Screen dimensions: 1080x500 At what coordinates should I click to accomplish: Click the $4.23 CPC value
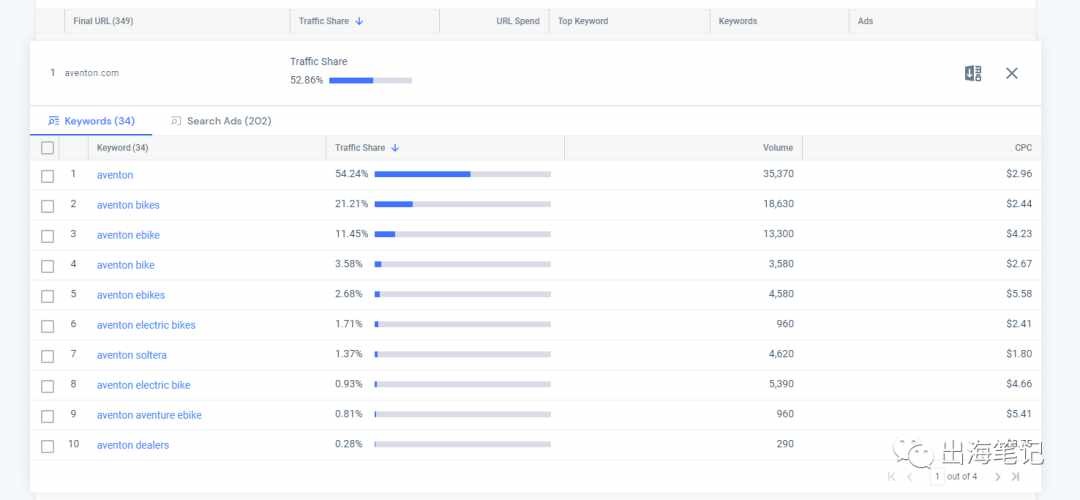[1019, 234]
